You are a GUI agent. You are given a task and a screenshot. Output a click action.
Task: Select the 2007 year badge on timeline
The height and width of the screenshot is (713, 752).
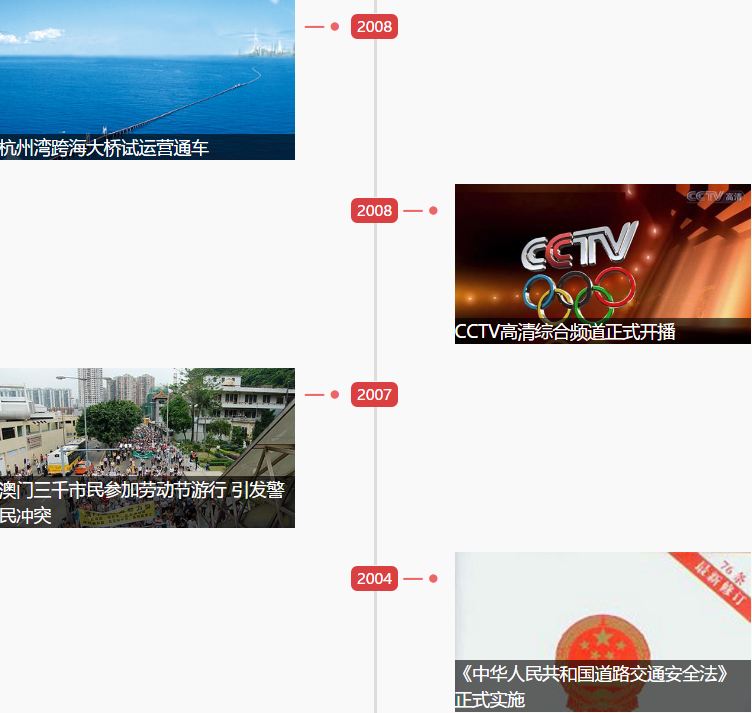[374, 395]
